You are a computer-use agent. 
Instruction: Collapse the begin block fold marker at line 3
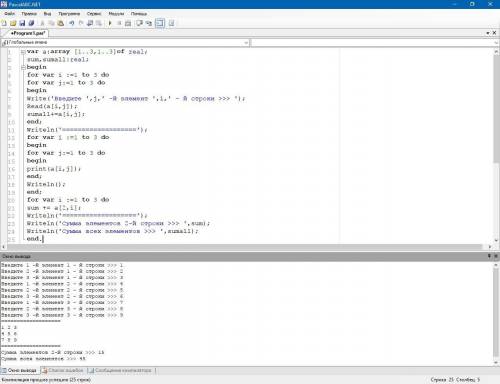tap(23, 67)
